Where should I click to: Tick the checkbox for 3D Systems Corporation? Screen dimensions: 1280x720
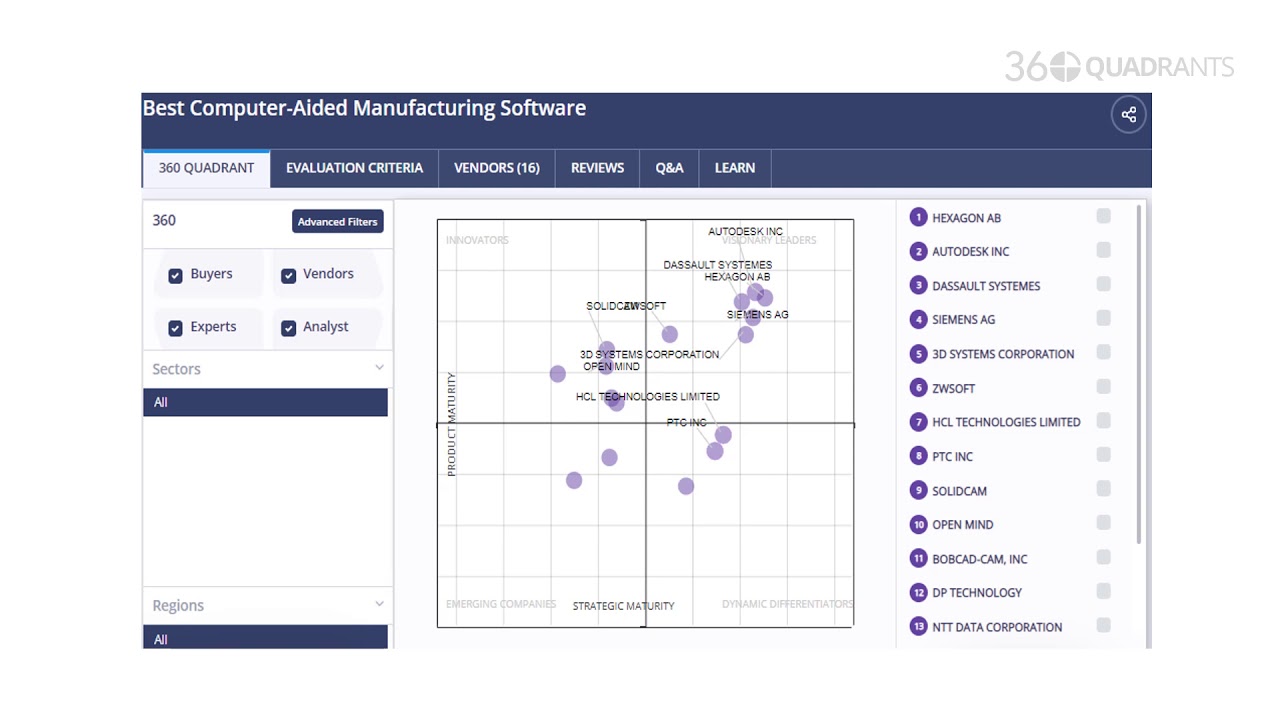(x=1103, y=352)
